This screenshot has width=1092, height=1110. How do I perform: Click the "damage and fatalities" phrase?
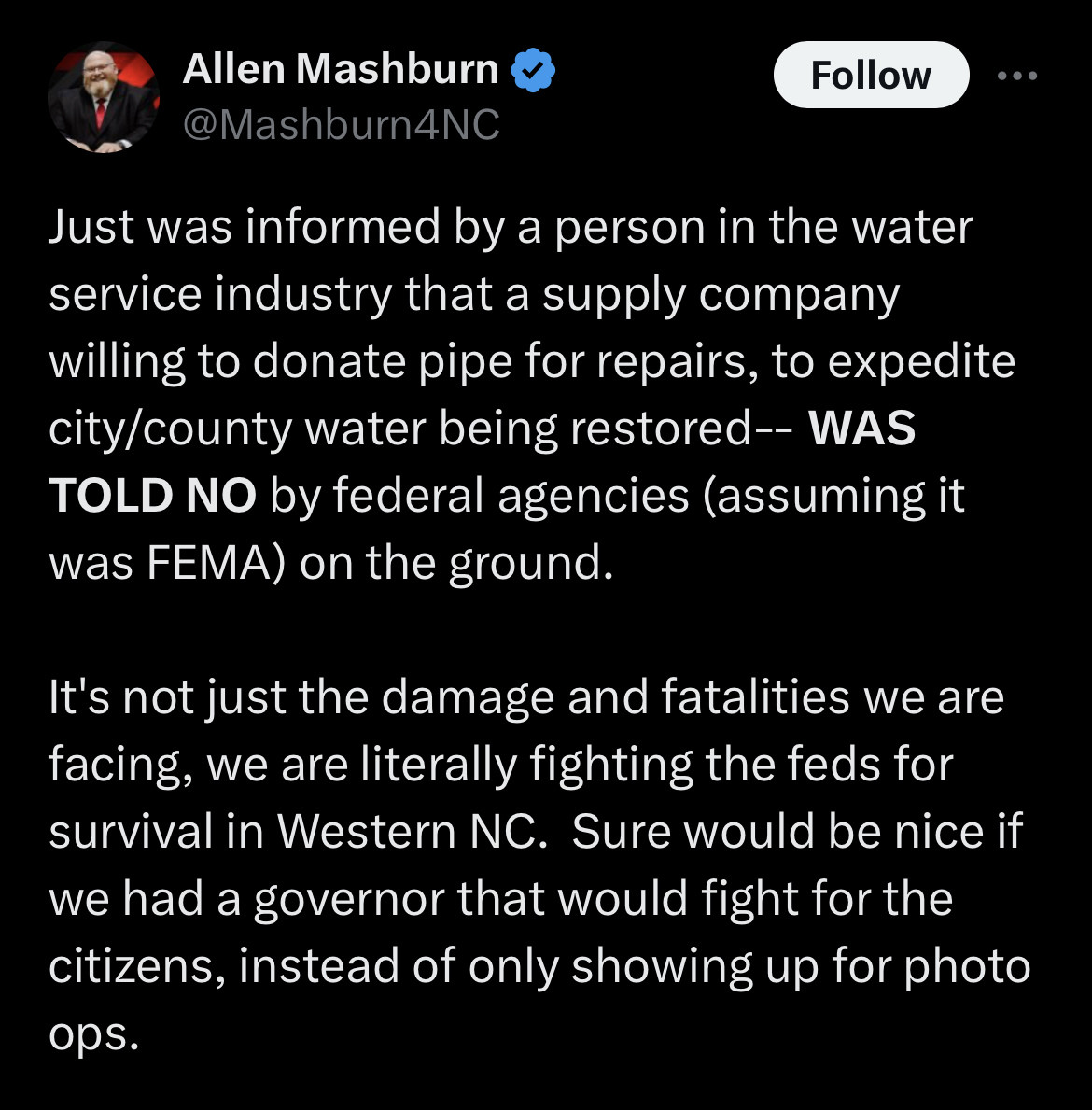pos(616,698)
